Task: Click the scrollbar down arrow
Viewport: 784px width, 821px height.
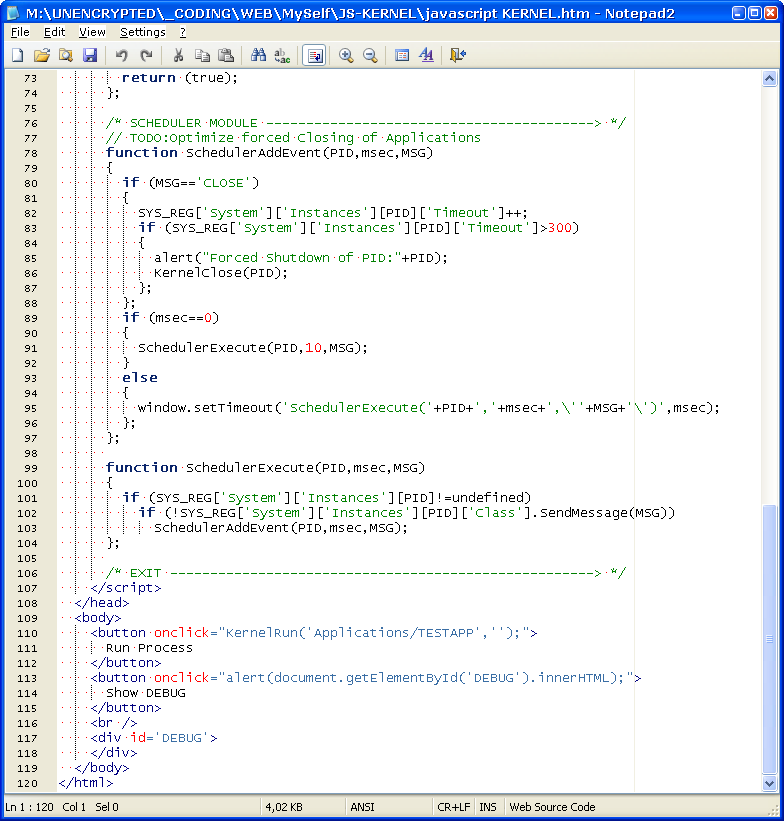Action: [x=769, y=784]
